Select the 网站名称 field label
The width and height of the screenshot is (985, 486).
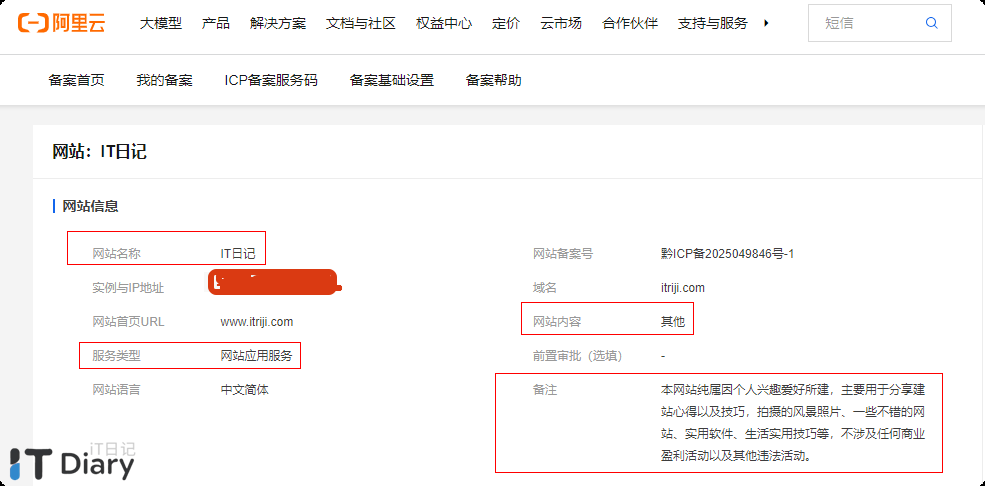[116, 254]
